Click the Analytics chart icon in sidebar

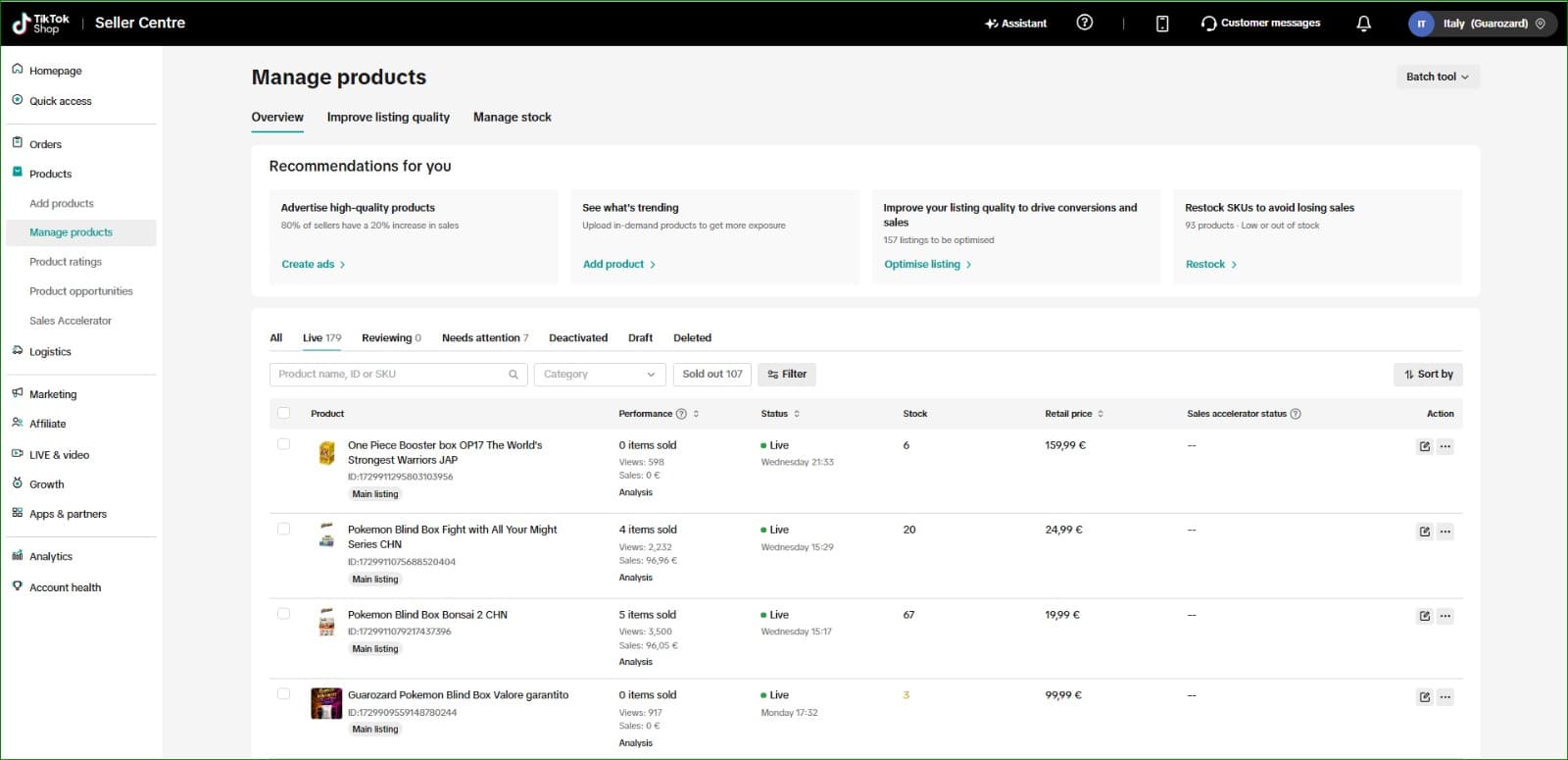18,555
